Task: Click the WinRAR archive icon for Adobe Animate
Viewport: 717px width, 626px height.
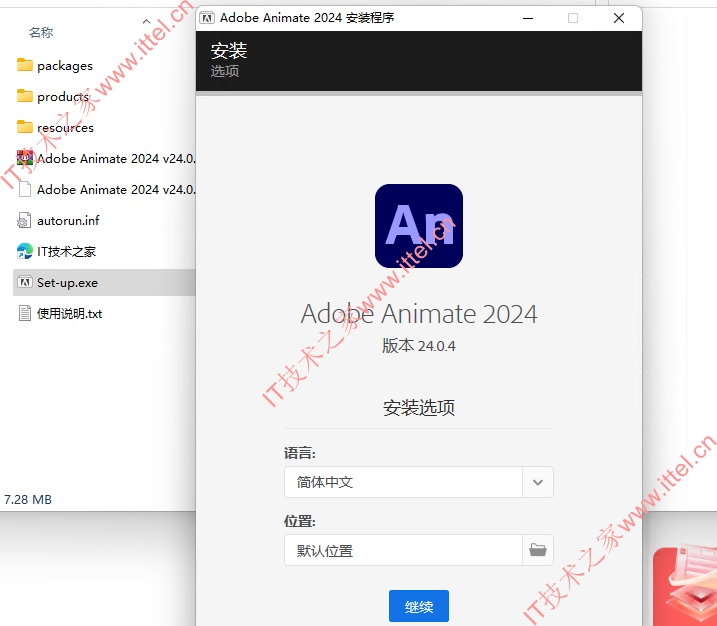Action: tap(25, 158)
